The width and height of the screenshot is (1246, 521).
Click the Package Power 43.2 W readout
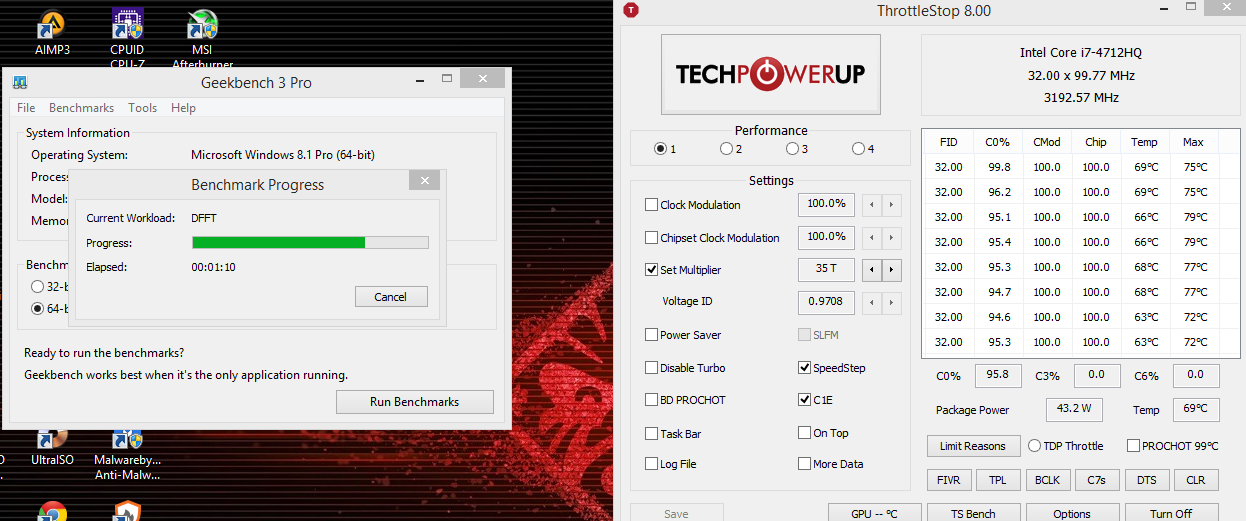[1075, 410]
